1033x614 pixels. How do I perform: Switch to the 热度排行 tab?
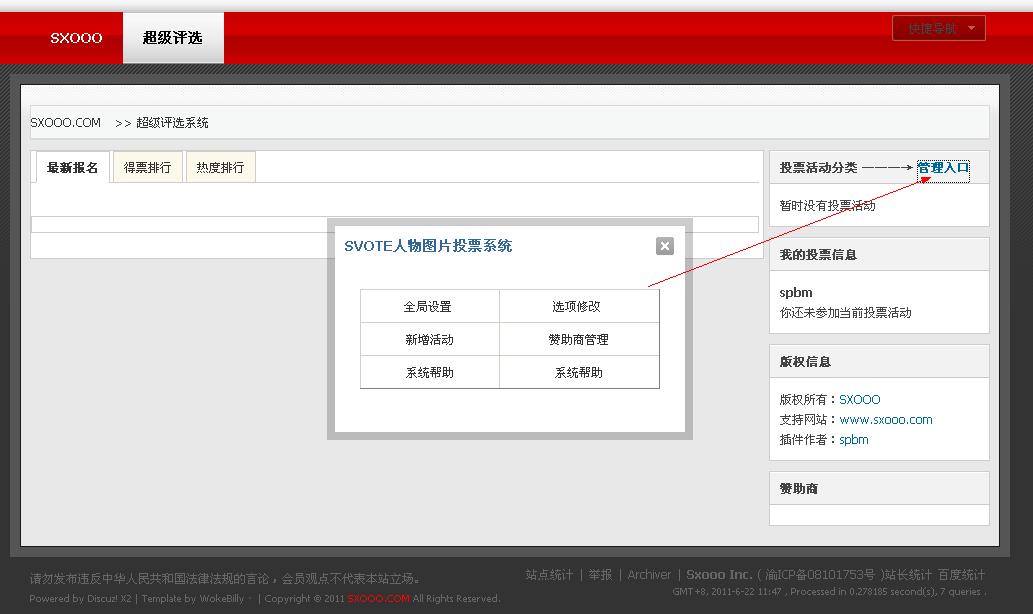click(x=220, y=166)
